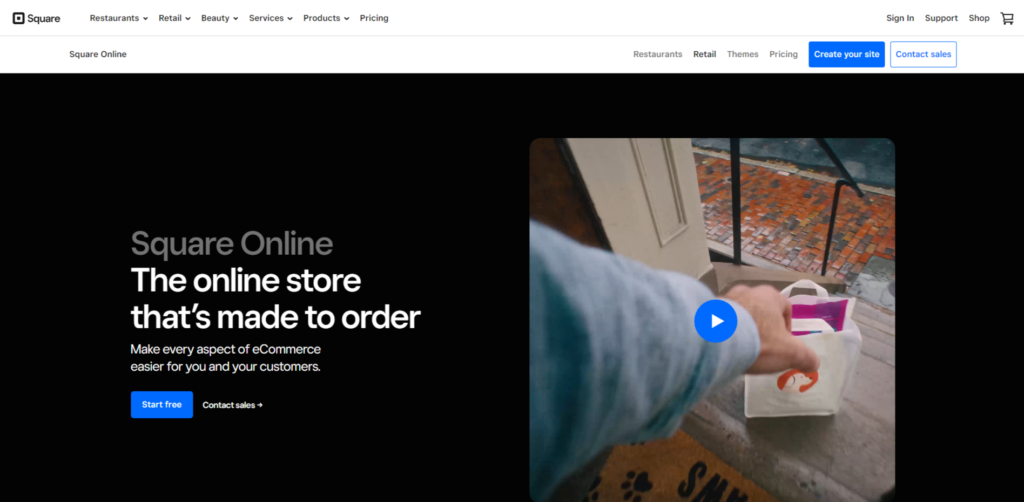This screenshot has height=502, width=1024.
Task: Click the outlined Contact sales button
Action: [923, 54]
